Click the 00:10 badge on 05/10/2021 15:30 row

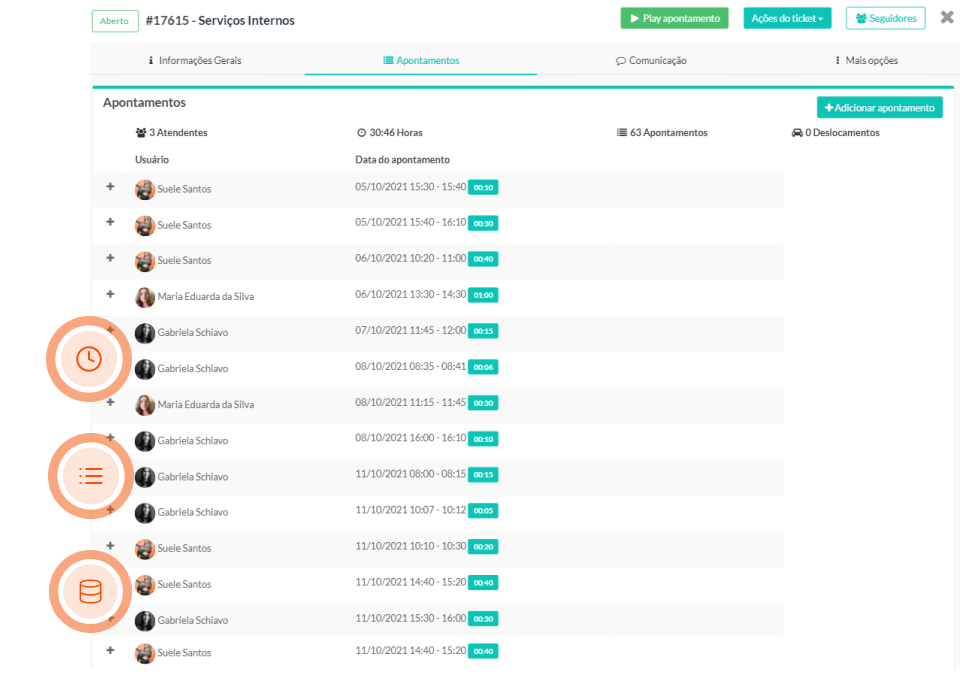(x=483, y=187)
